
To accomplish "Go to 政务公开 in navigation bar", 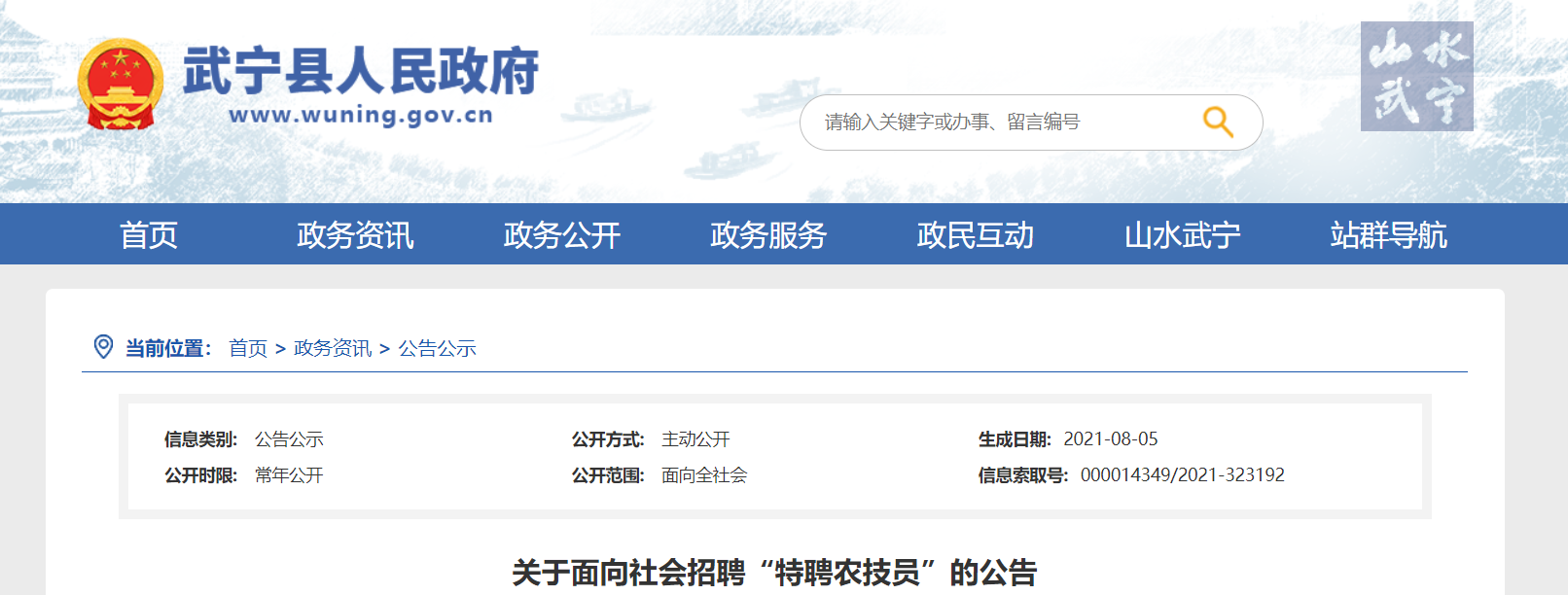I will (x=561, y=234).
